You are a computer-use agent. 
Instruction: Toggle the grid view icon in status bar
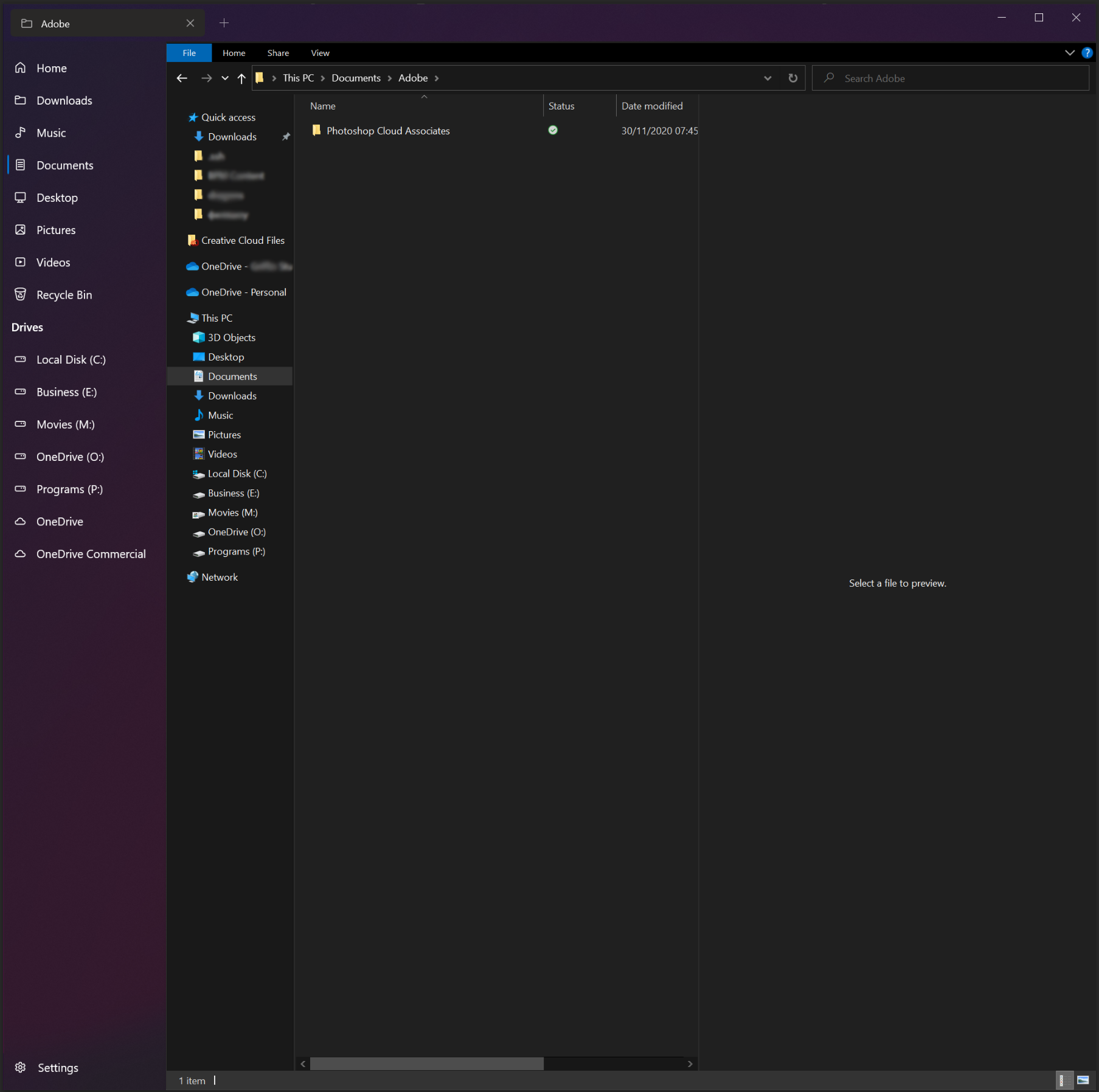[x=1083, y=1081]
